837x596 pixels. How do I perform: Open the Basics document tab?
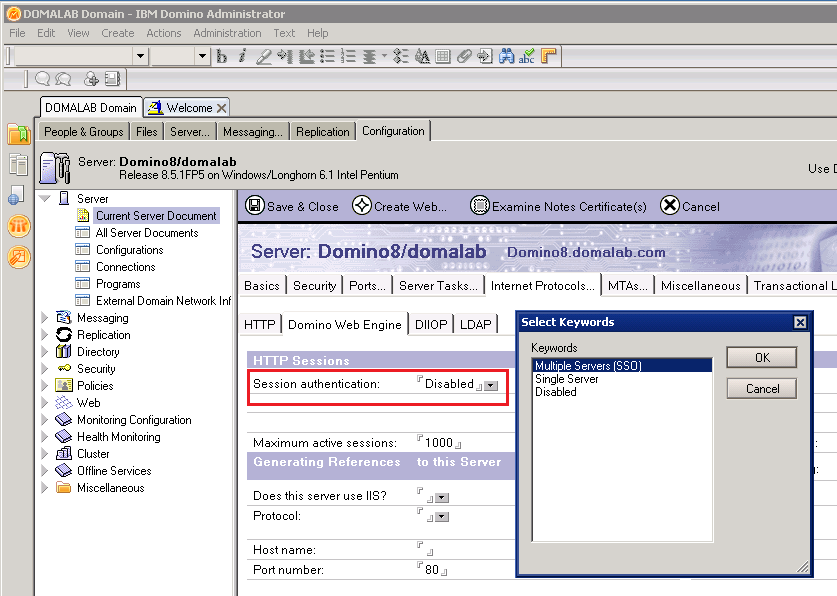[x=262, y=286]
